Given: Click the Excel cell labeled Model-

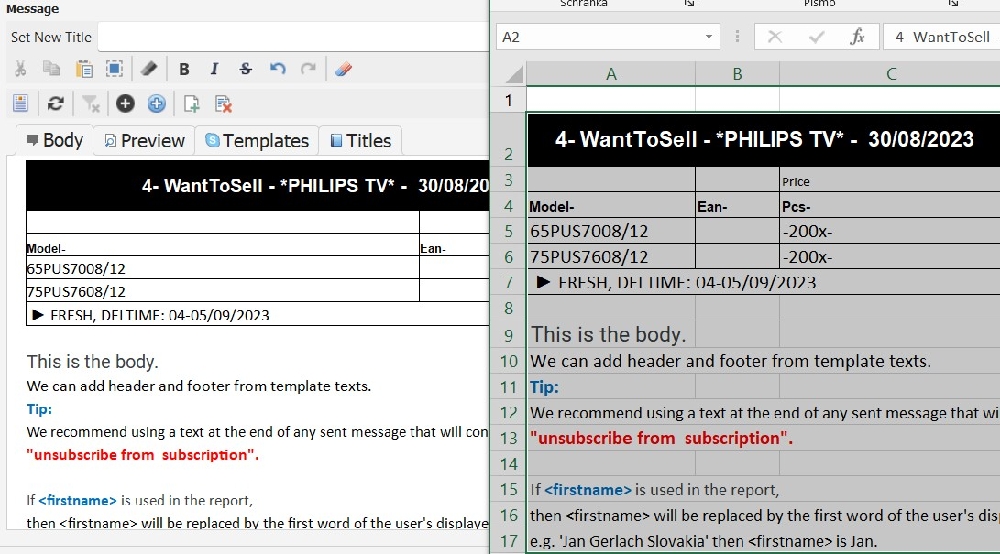Looking at the screenshot, I should click(x=611, y=205).
